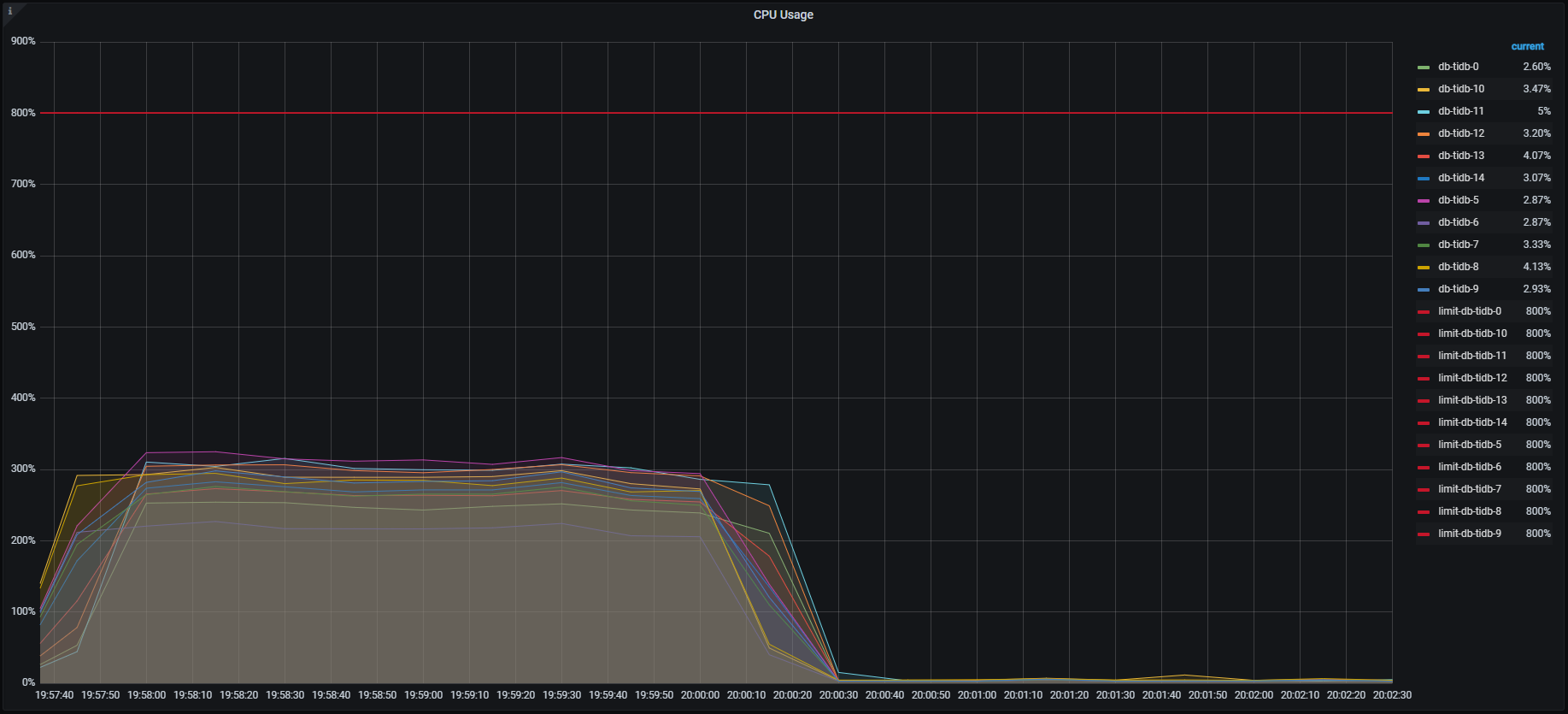Click the 300% y-axis label
This screenshot has height=714, width=1568.
click(23, 469)
